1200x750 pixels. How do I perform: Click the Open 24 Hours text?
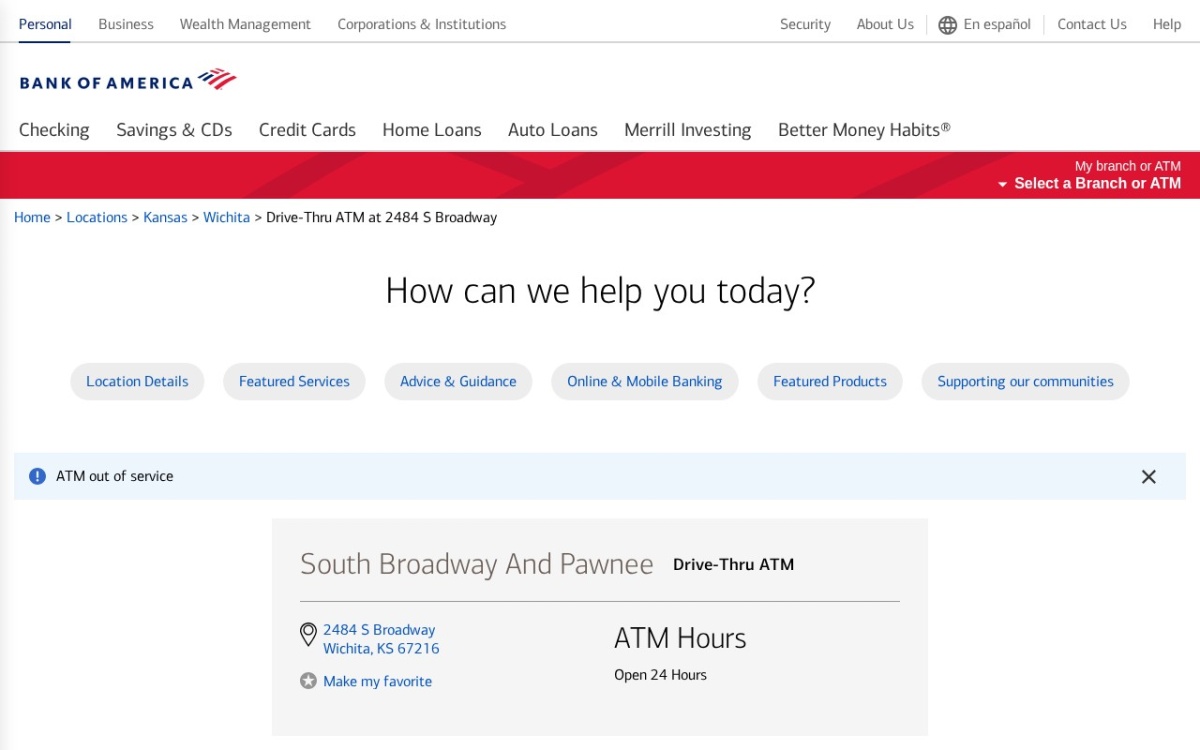pos(660,675)
